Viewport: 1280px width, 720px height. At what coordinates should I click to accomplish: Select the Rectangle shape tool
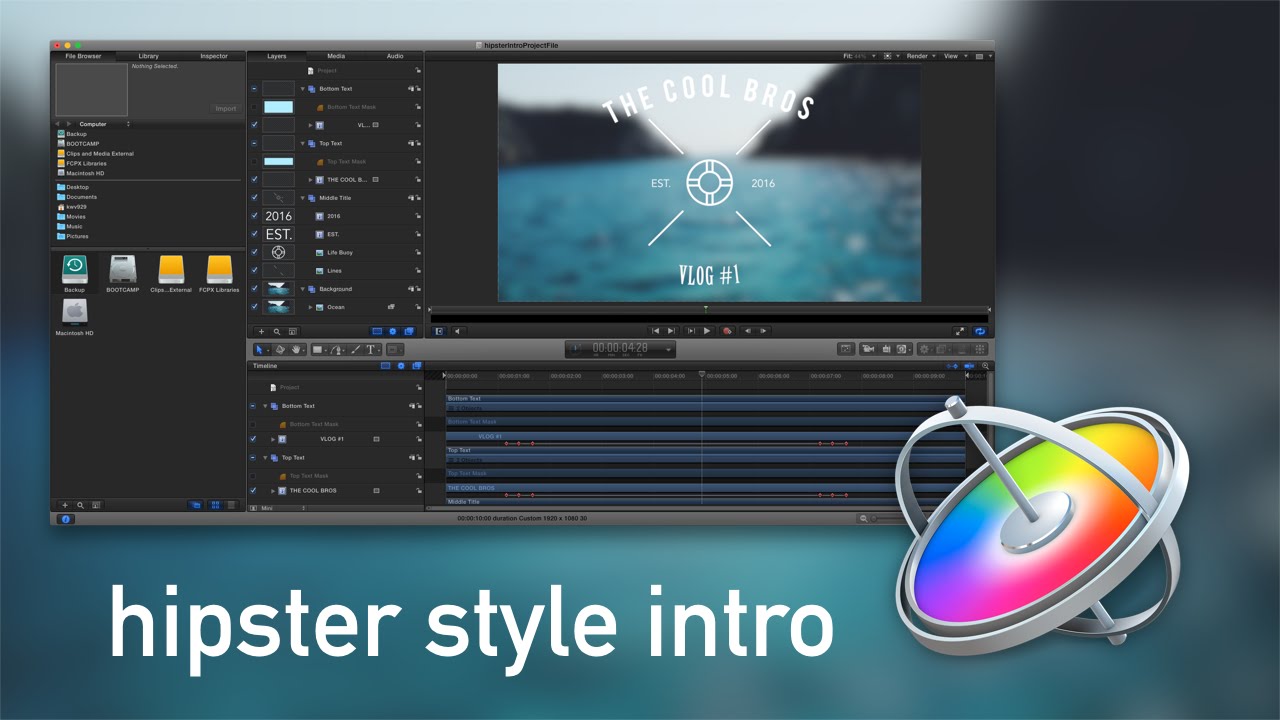pos(317,349)
